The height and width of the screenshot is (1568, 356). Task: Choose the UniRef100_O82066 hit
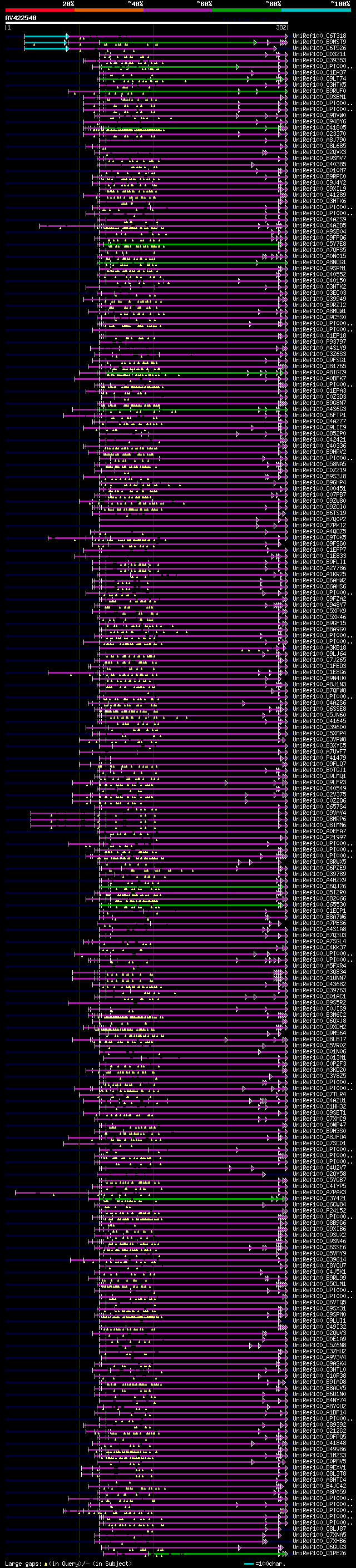point(319,899)
